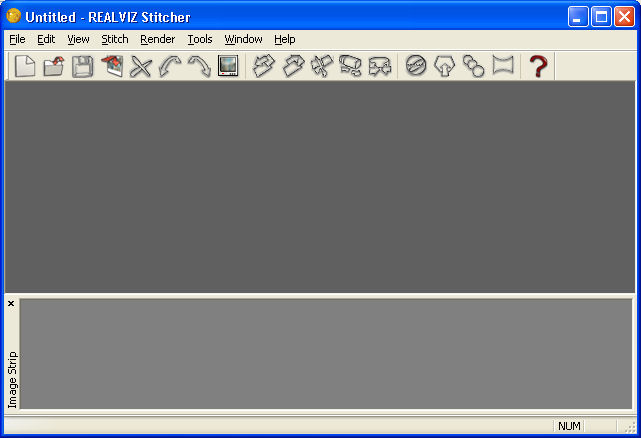Click the boxed arrows icon before the circle icon

tap(380, 66)
